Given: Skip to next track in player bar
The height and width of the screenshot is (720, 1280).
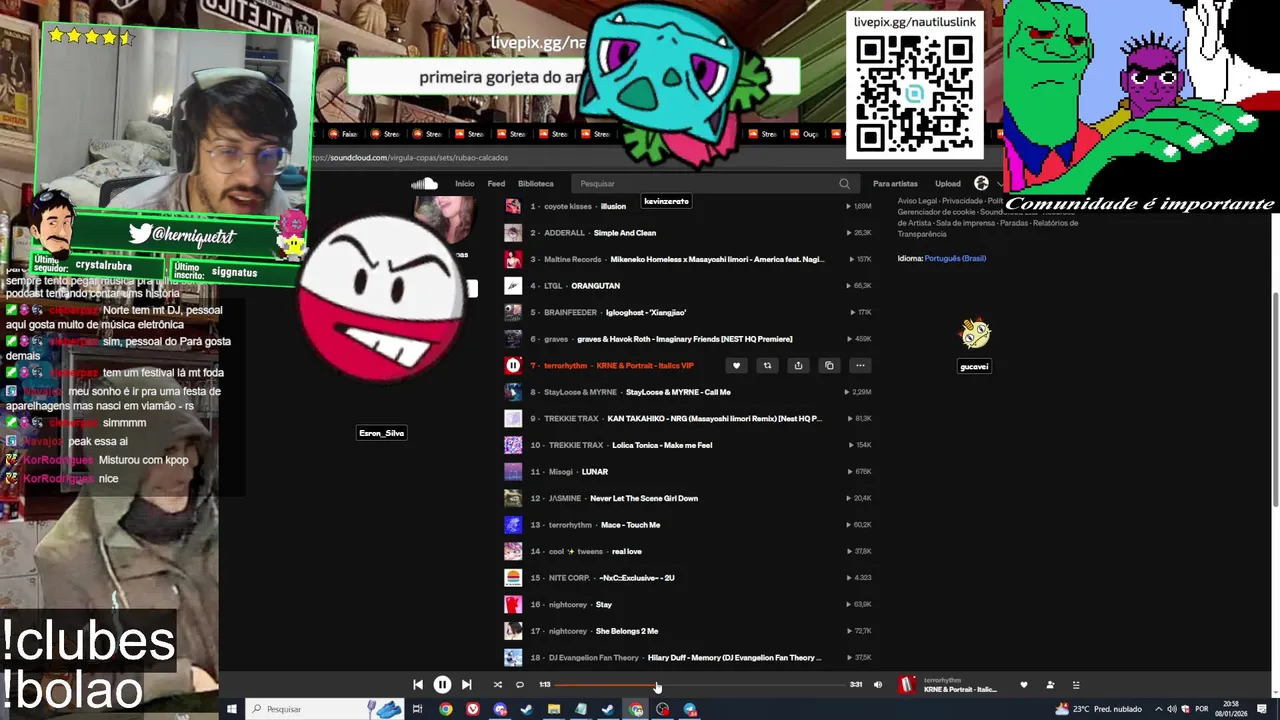Looking at the screenshot, I should pos(466,685).
